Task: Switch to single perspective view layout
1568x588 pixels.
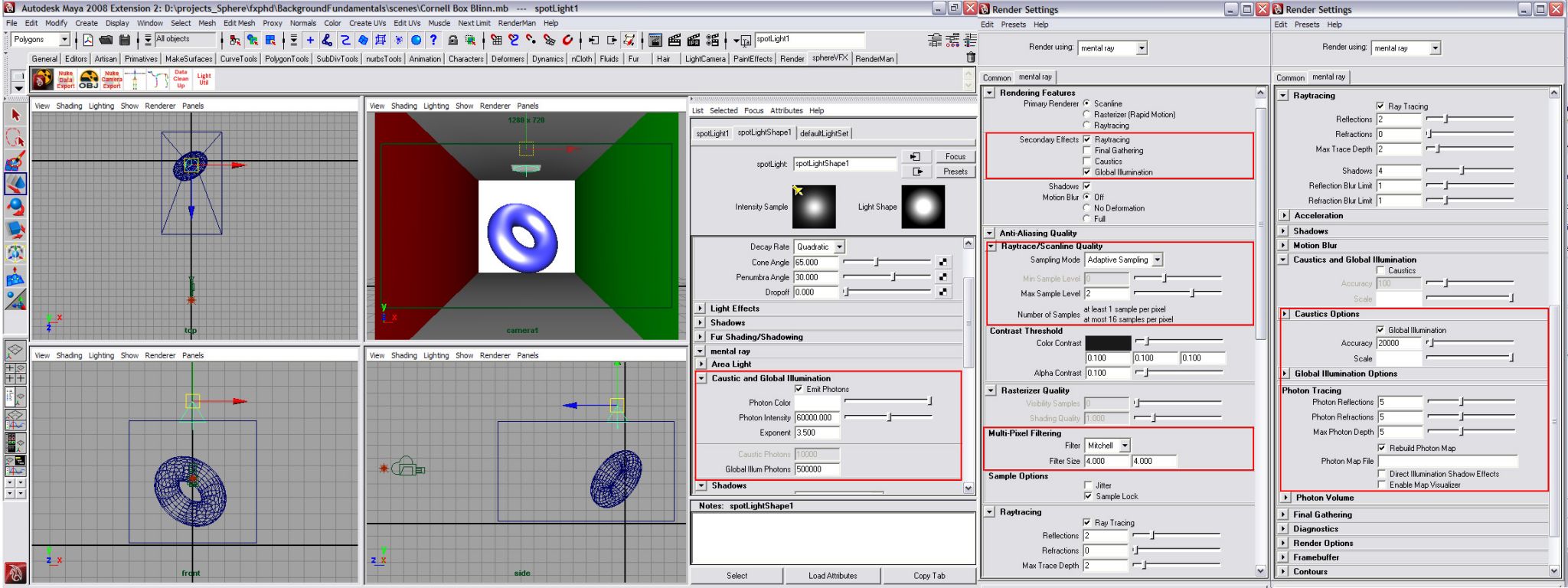Action: click(x=15, y=351)
